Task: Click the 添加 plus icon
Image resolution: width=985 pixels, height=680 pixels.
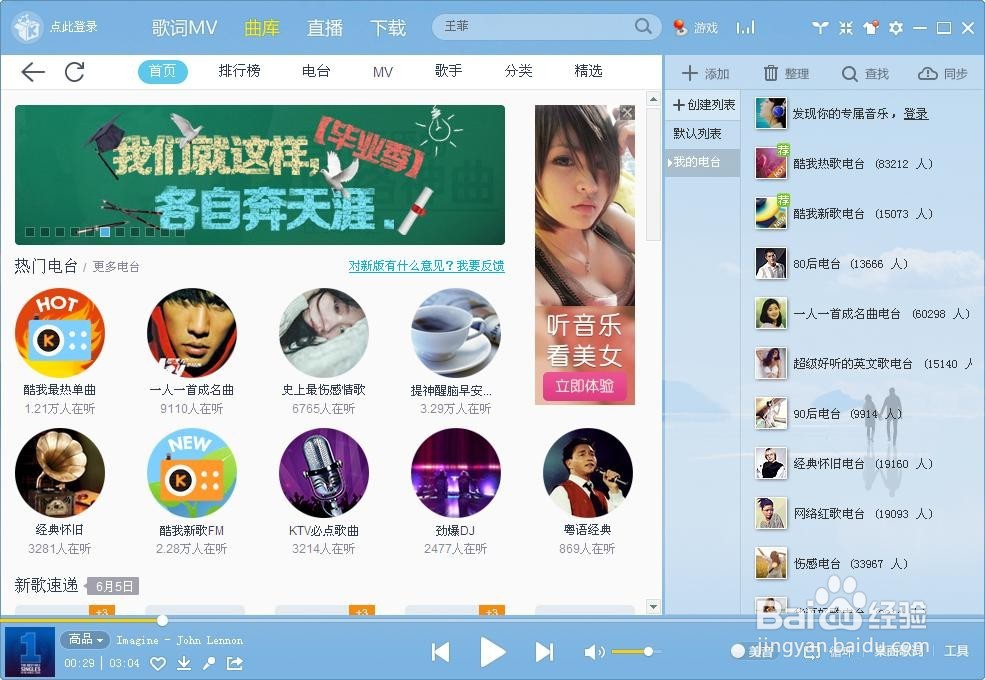Action: pyautogui.click(x=690, y=74)
